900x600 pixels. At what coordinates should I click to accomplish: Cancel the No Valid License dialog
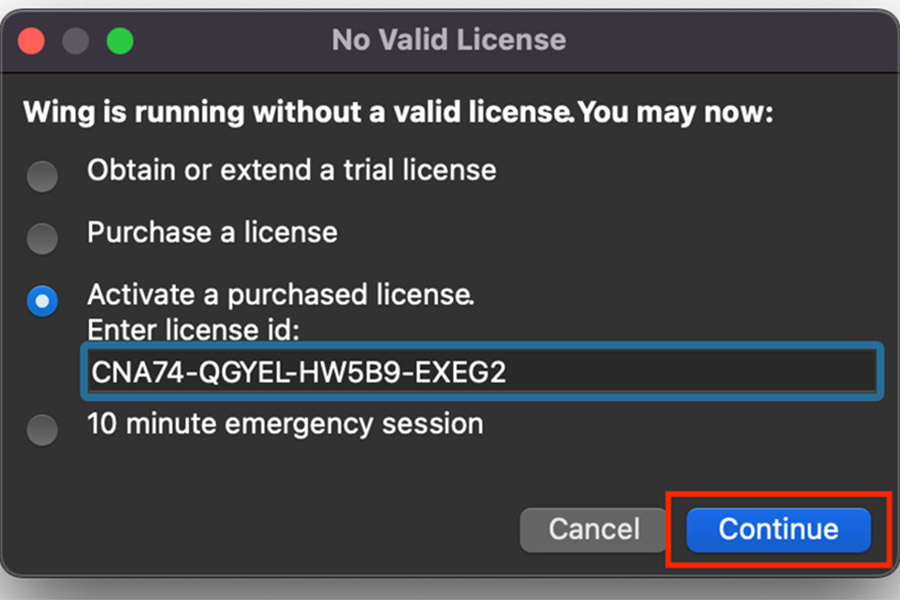tap(593, 529)
